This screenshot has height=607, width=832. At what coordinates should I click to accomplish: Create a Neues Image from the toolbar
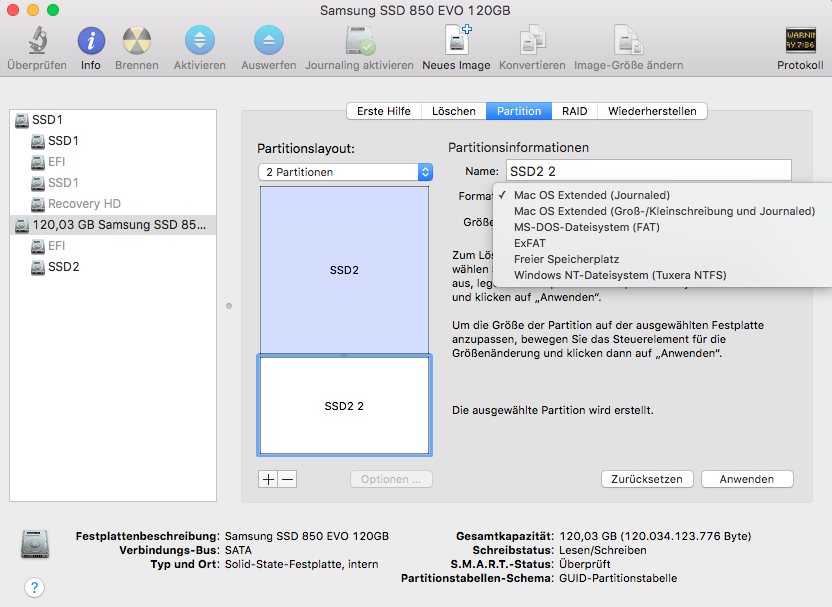click(457, 40)
